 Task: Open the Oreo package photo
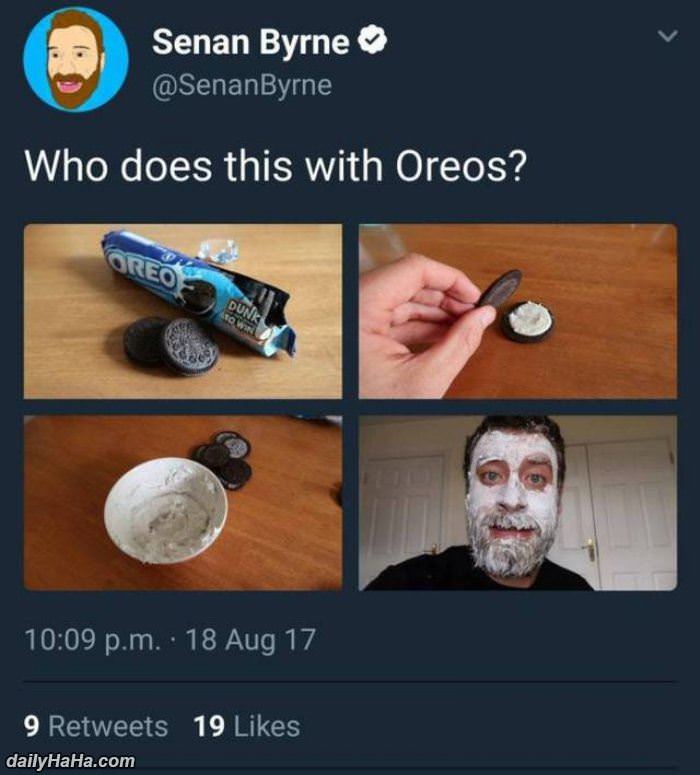coord(183,311)
